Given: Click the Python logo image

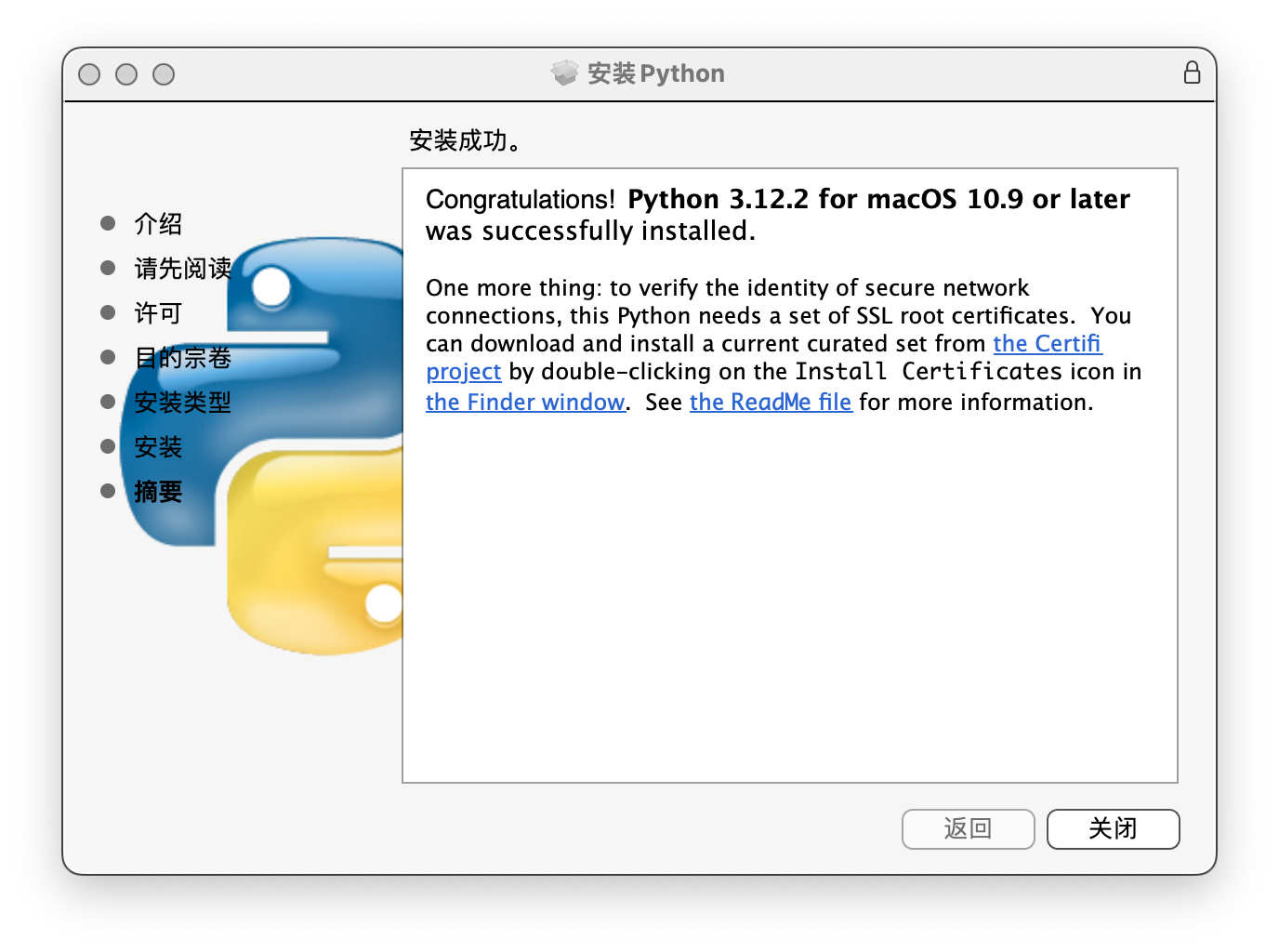Looking at the screenshot, I should point(262,445).
